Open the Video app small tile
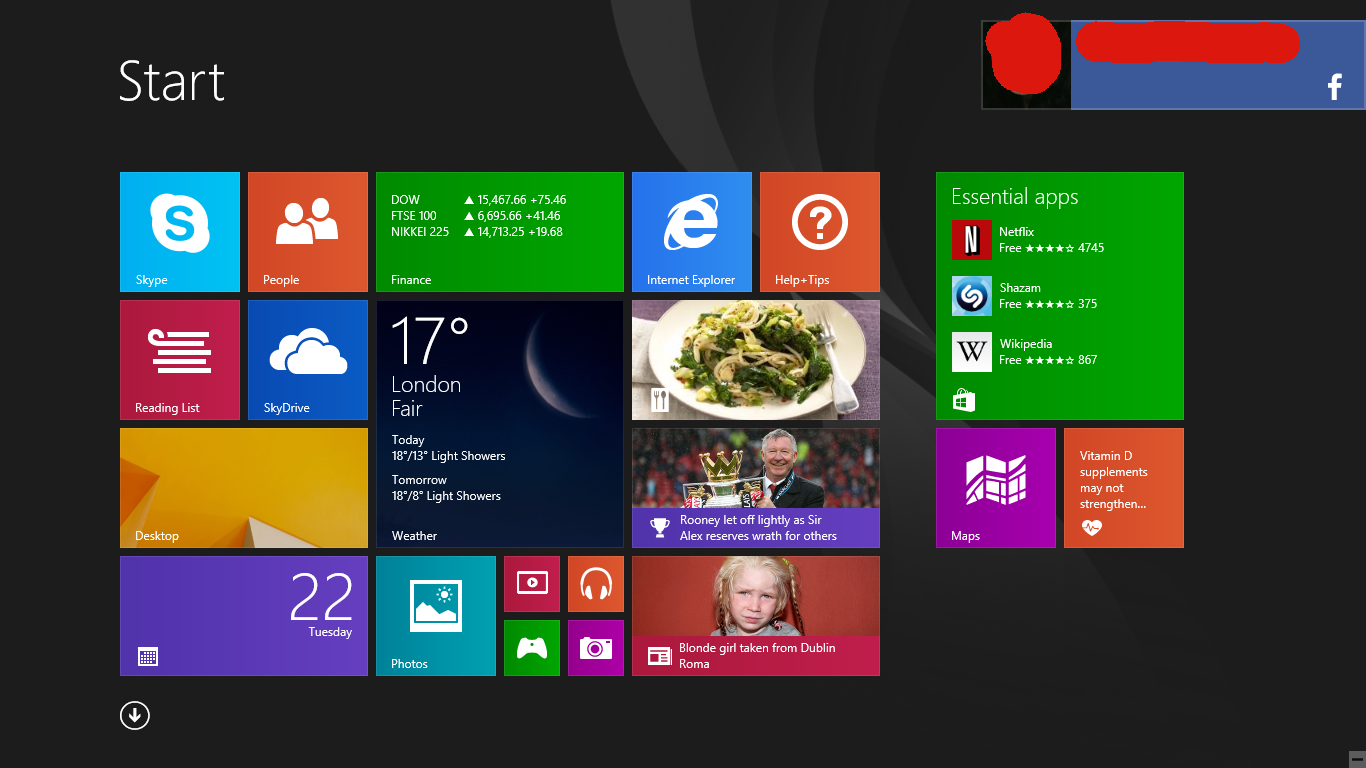 pos(532,584)
